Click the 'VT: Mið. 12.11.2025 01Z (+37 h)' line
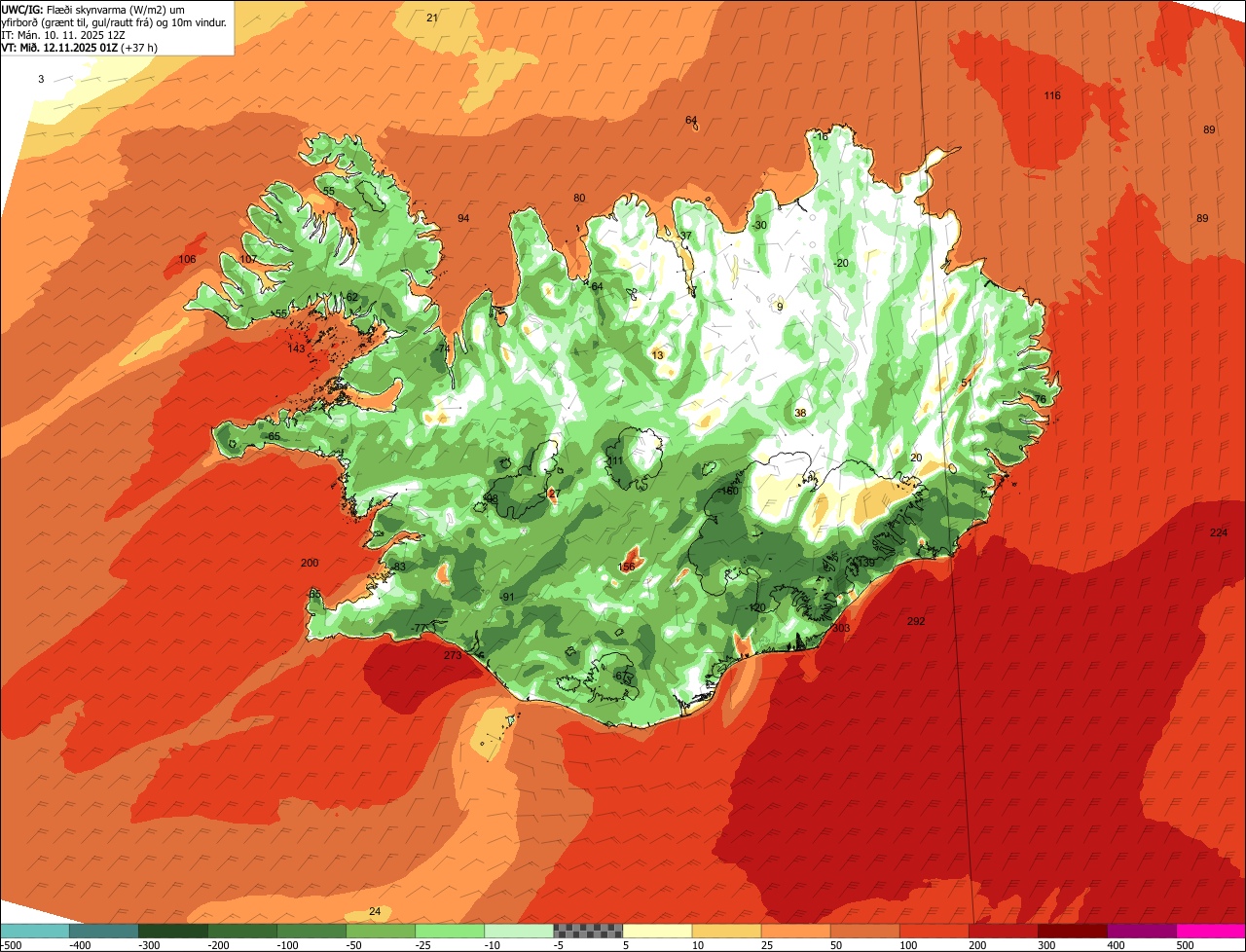 (x=80, y=47)
